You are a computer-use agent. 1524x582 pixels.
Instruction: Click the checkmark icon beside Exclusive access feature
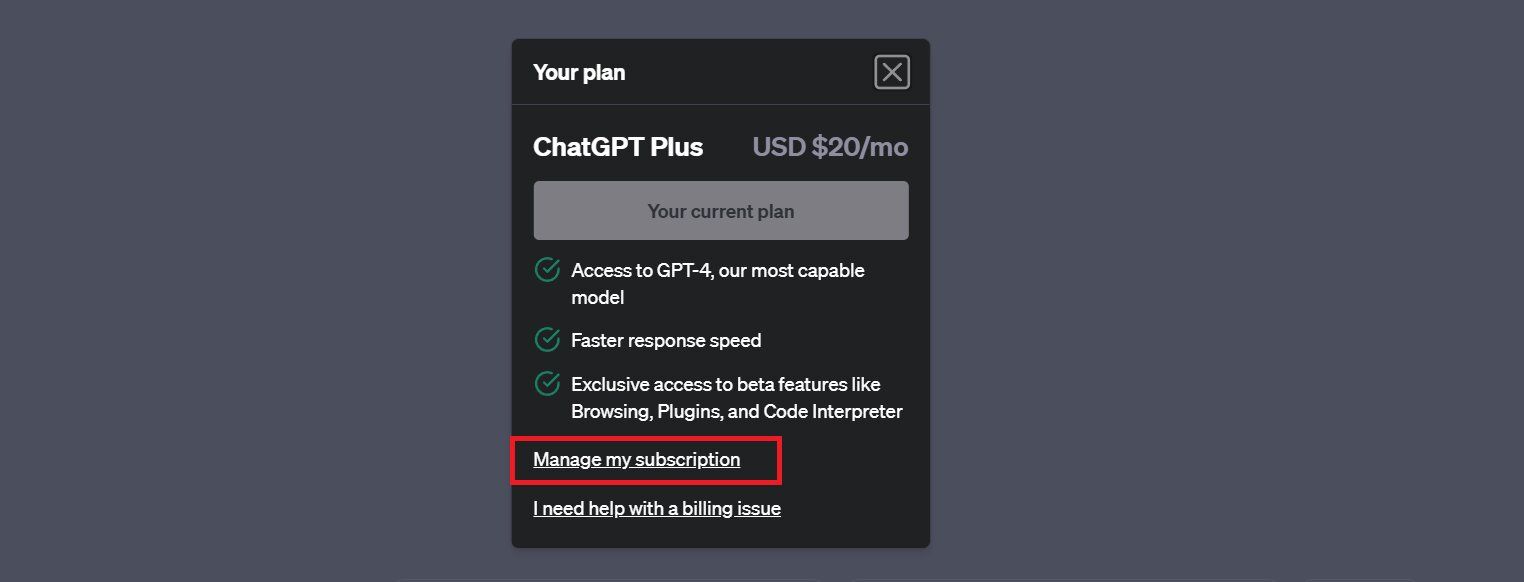[x=547, y=384]
